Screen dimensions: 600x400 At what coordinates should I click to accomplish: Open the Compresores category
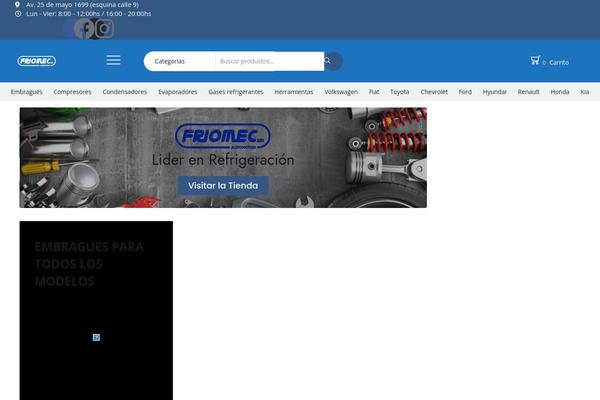coord(72,92)
